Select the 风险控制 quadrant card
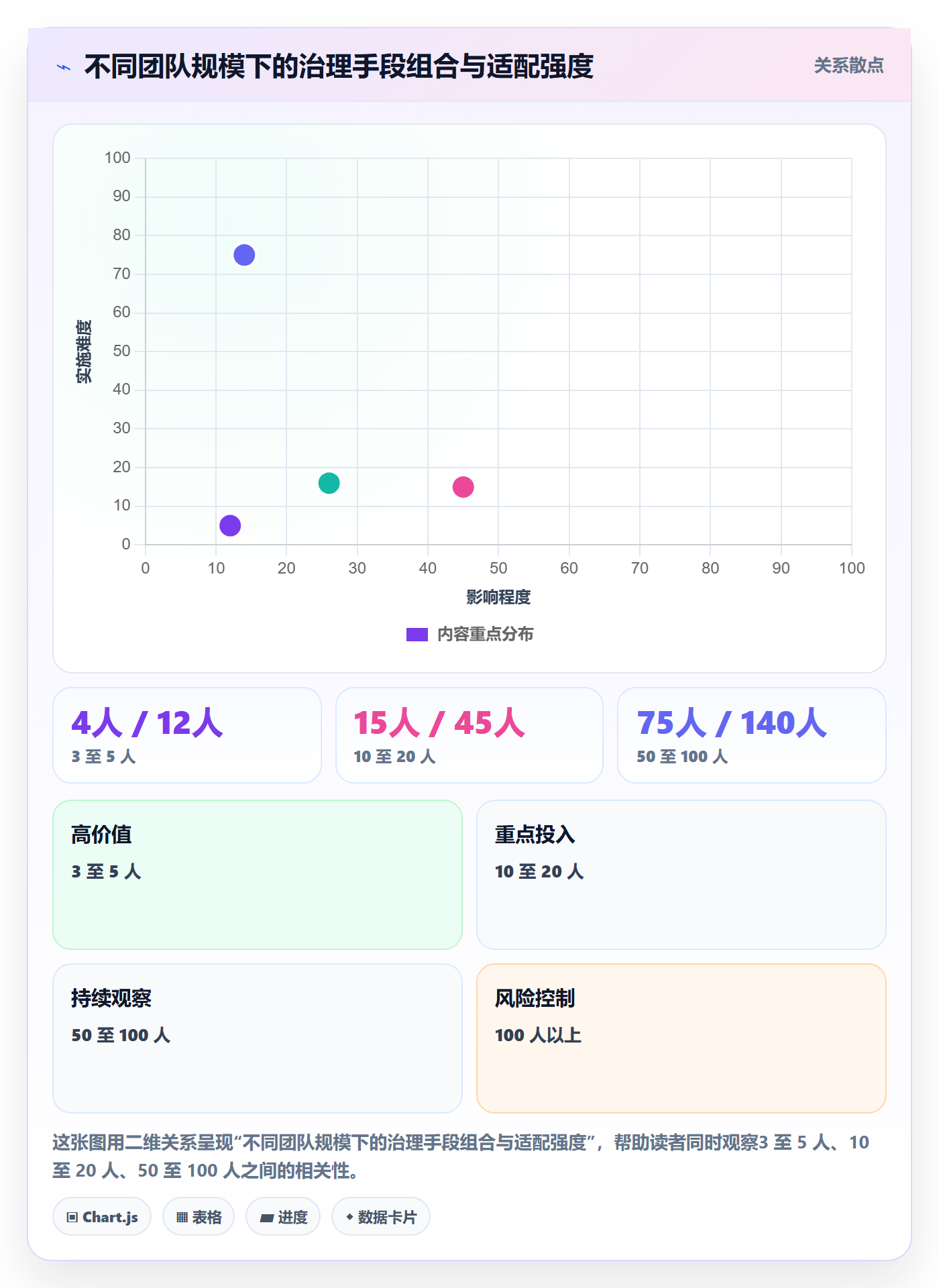The height and width of the screenshot is (1288, 939). pos(681,1038)
